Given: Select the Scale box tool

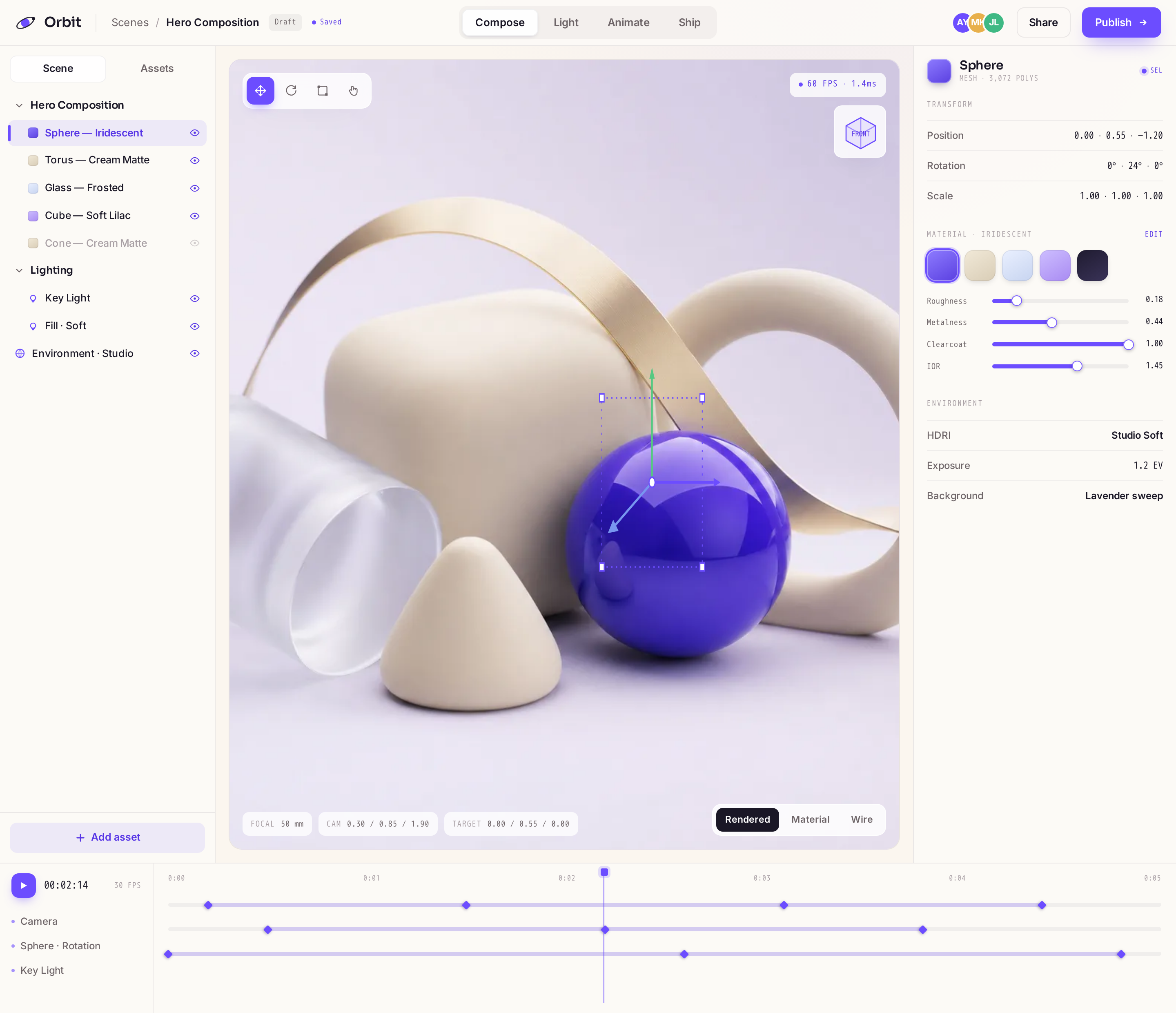Looking at the screenshot, I should click(x=322, y=91).
